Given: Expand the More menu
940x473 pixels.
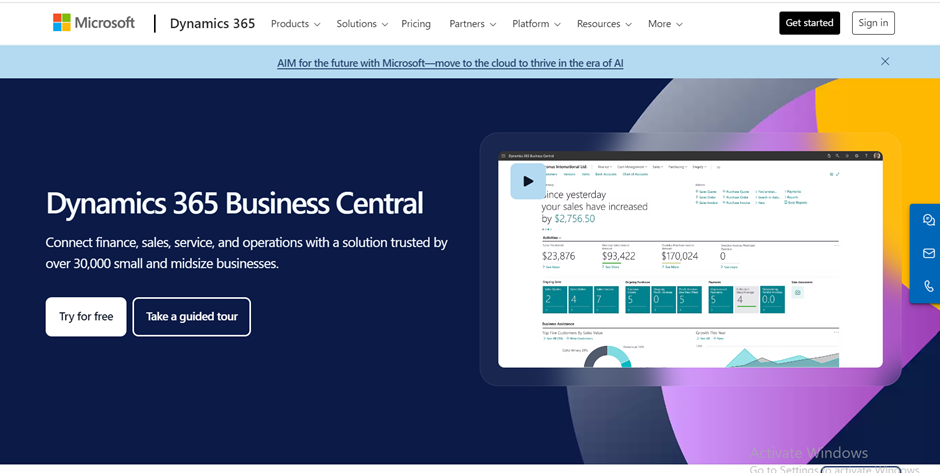Looking at the screenshot, I should click(x=665, y=24).
